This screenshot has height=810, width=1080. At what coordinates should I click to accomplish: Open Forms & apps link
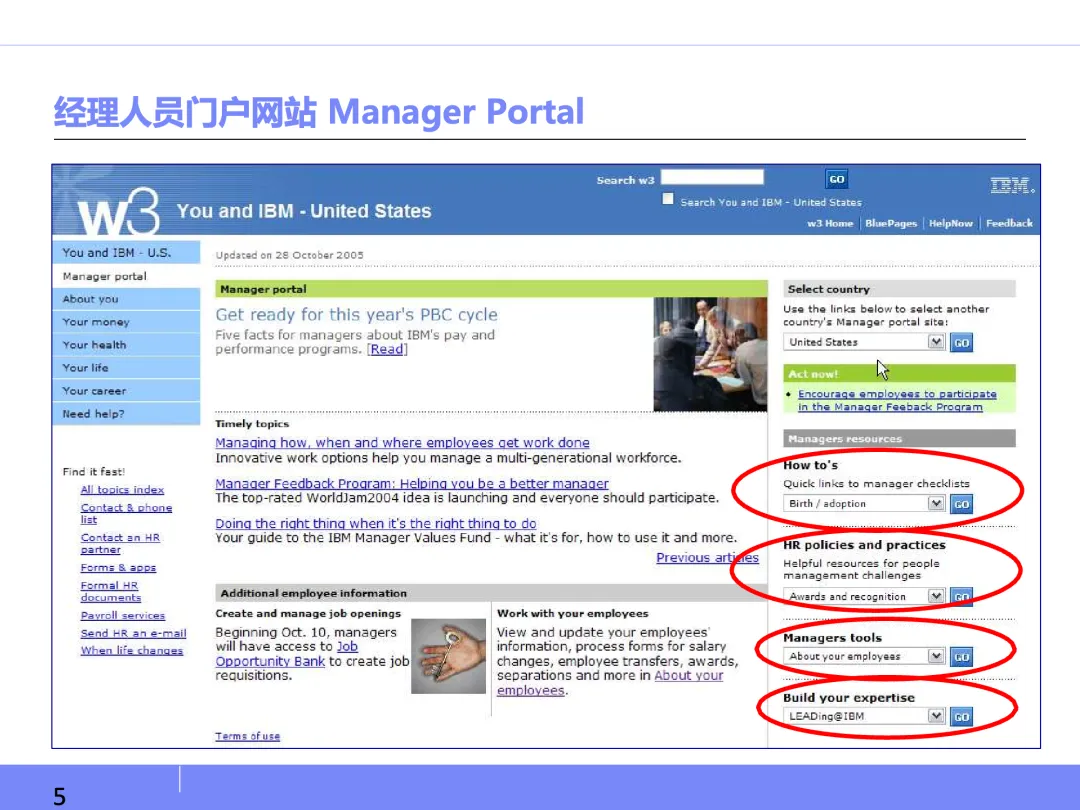(118, 568)
